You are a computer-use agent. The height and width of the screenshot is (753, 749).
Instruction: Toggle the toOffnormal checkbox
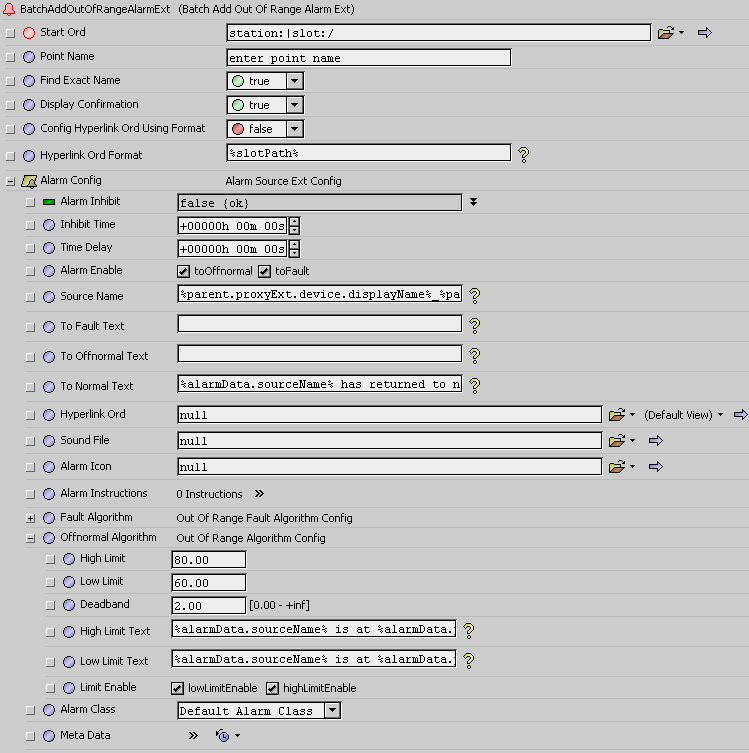click(x=183, y=271)
